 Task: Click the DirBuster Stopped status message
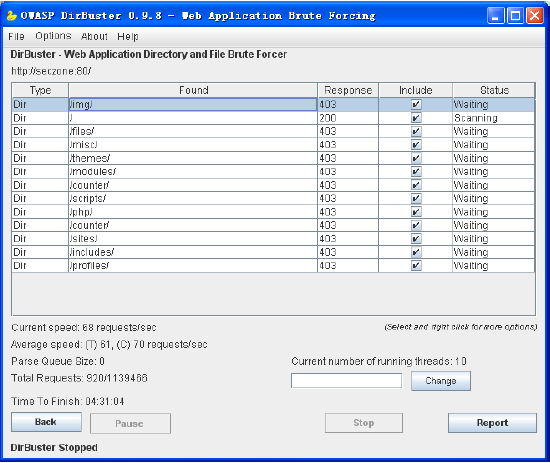[x=54, y=448]
